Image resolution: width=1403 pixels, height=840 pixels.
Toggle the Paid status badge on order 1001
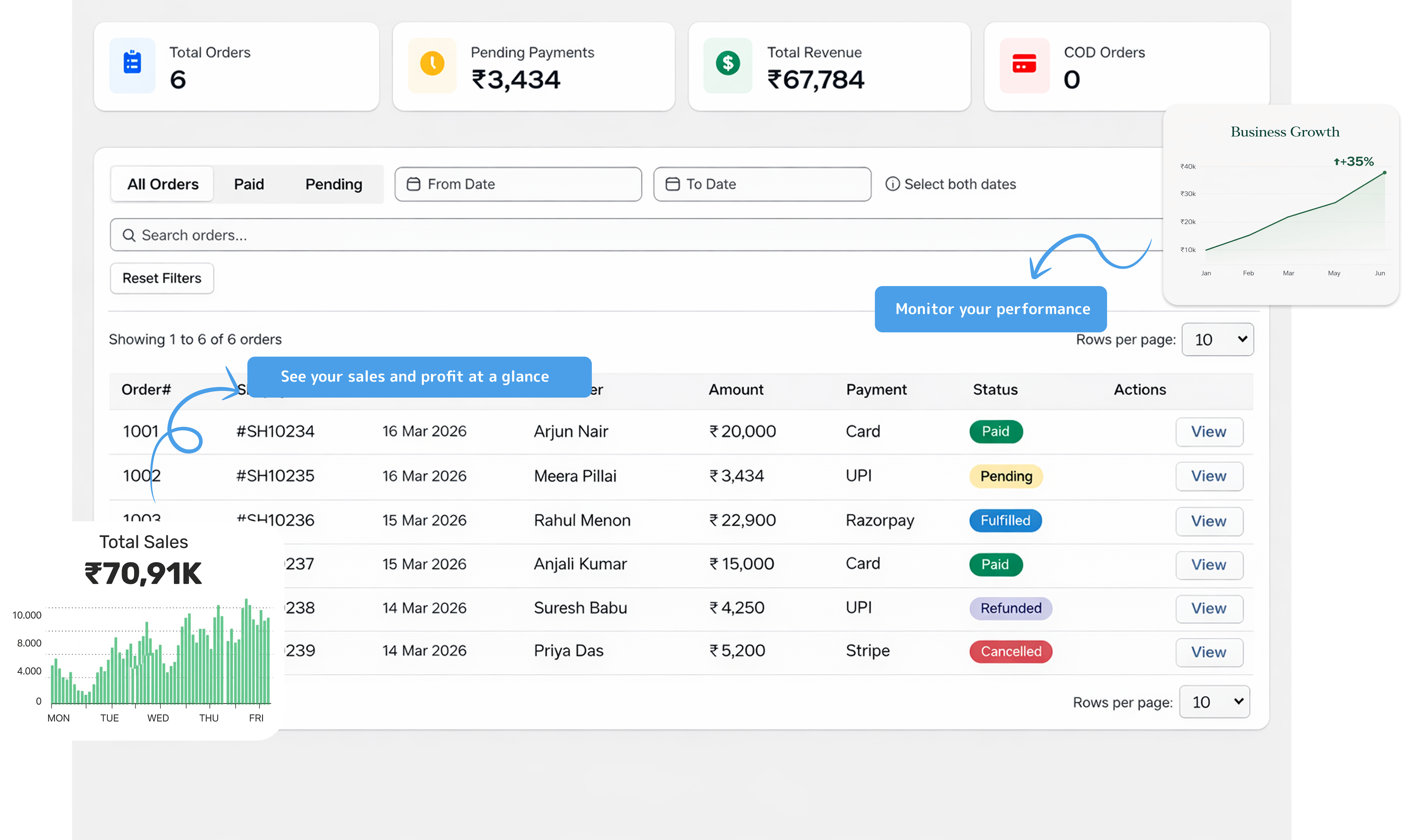pyautogui.click(x=996, y=431)
